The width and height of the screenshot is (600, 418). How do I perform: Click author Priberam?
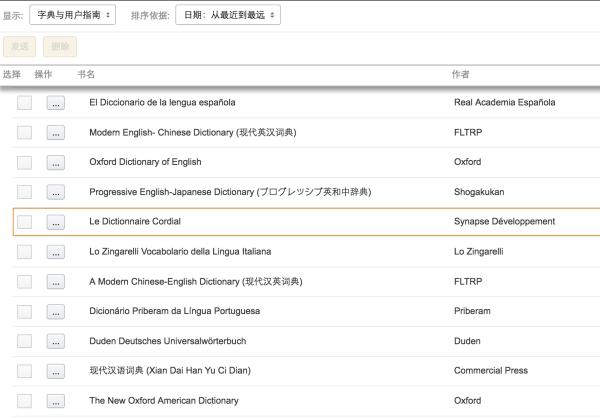coord(472,311)
